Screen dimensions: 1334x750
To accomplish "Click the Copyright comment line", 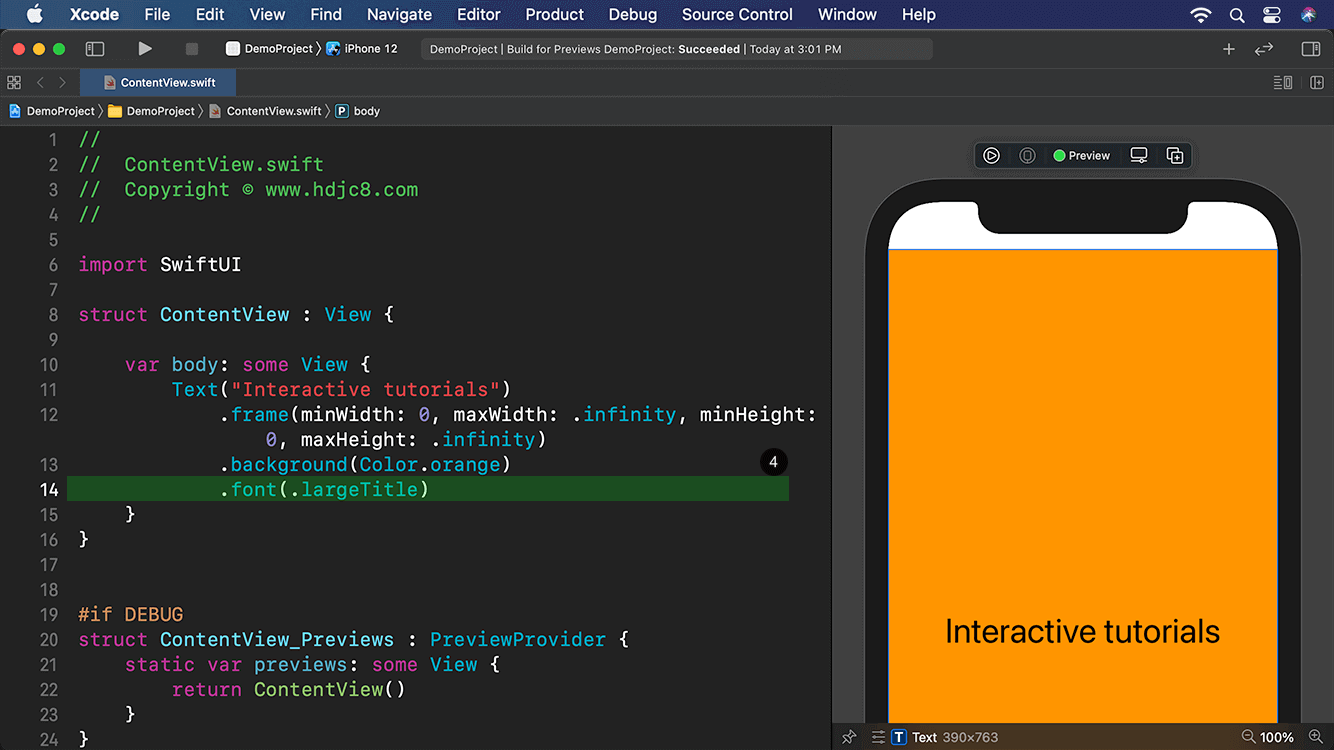I will pos(248,189).
